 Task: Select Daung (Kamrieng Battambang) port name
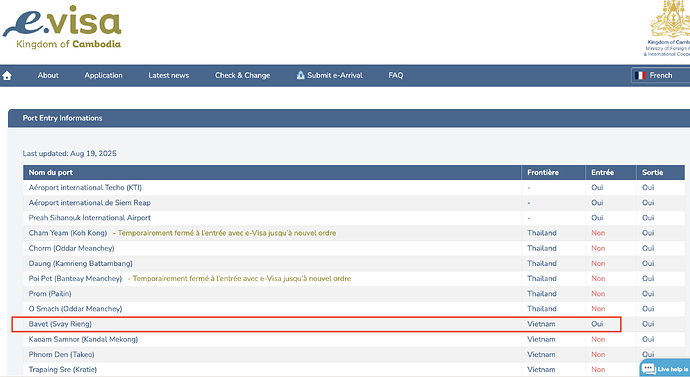tap(81, 264)
